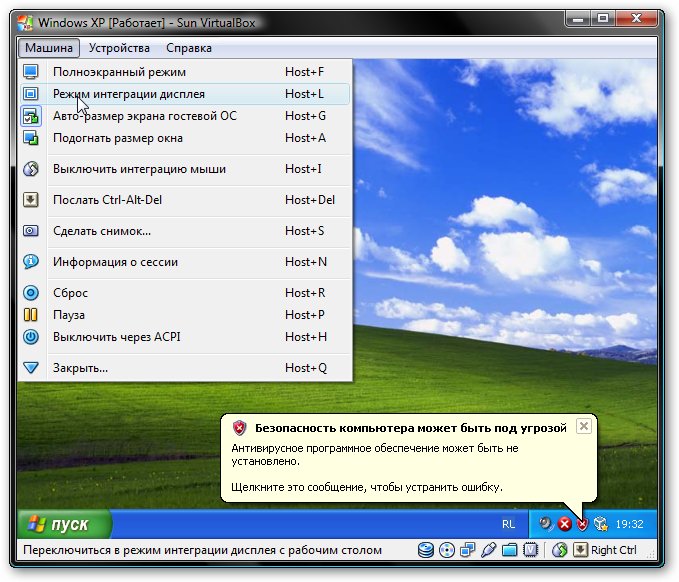The width and height of the screenshot is (679, 582).
Task: Click balloon title Безопасность компьютера может быть под угрозой
Action: click(x=411, y=428)
